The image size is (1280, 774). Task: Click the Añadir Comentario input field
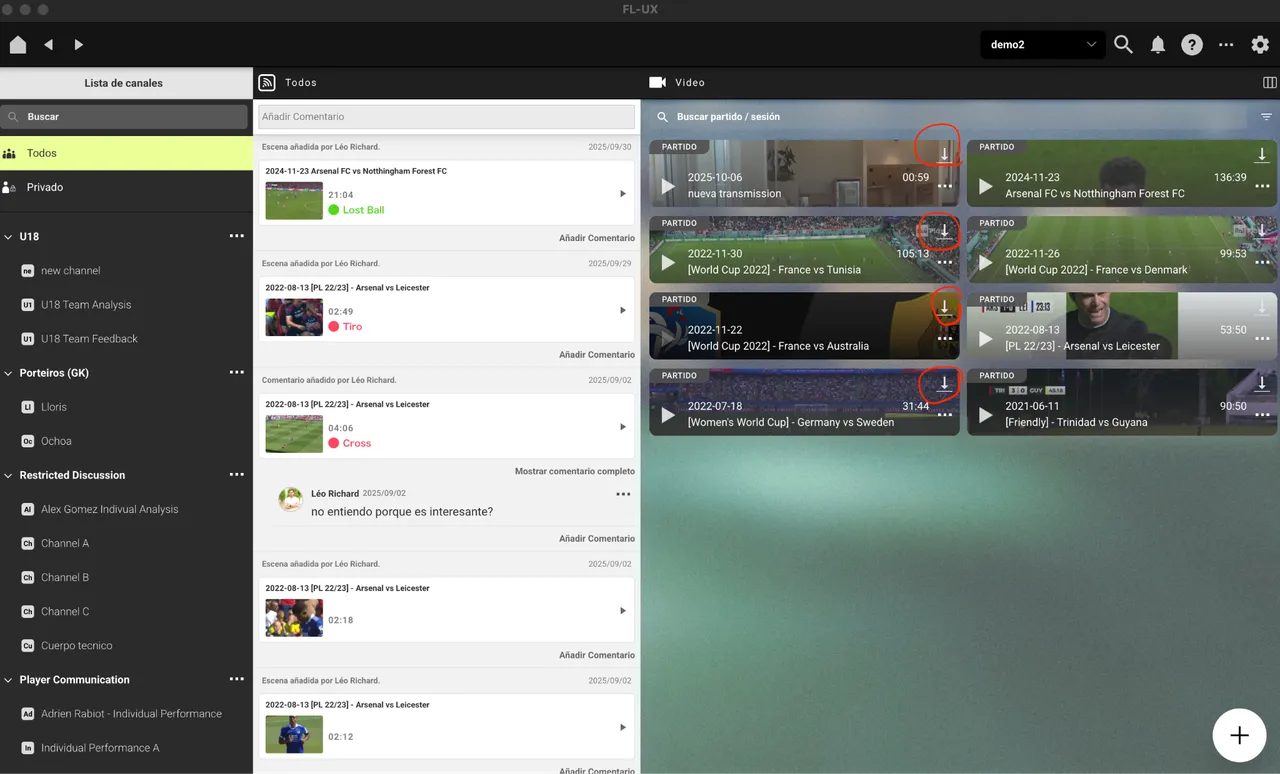coord(447,117)
